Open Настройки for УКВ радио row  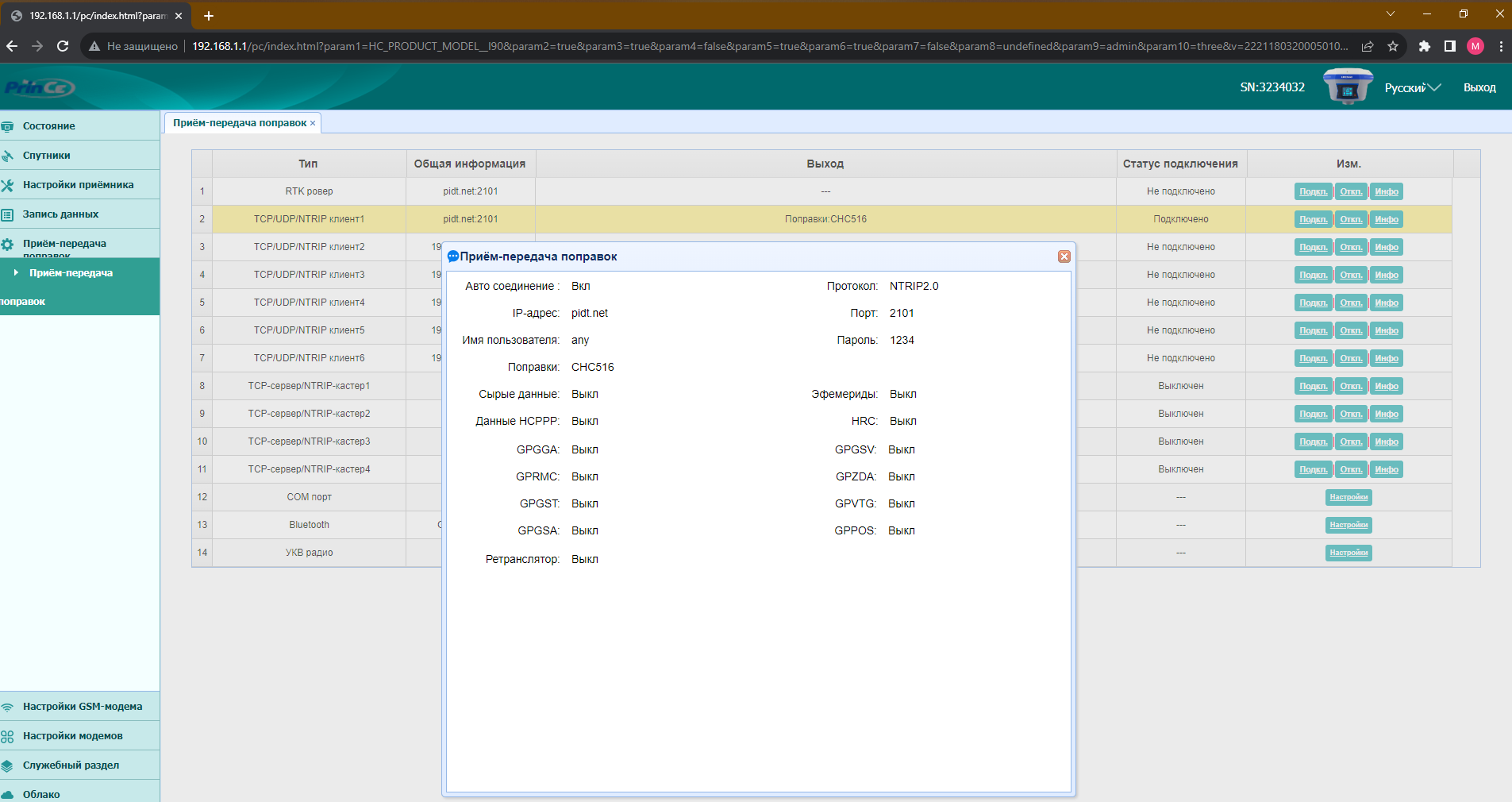click(1348, 553)
